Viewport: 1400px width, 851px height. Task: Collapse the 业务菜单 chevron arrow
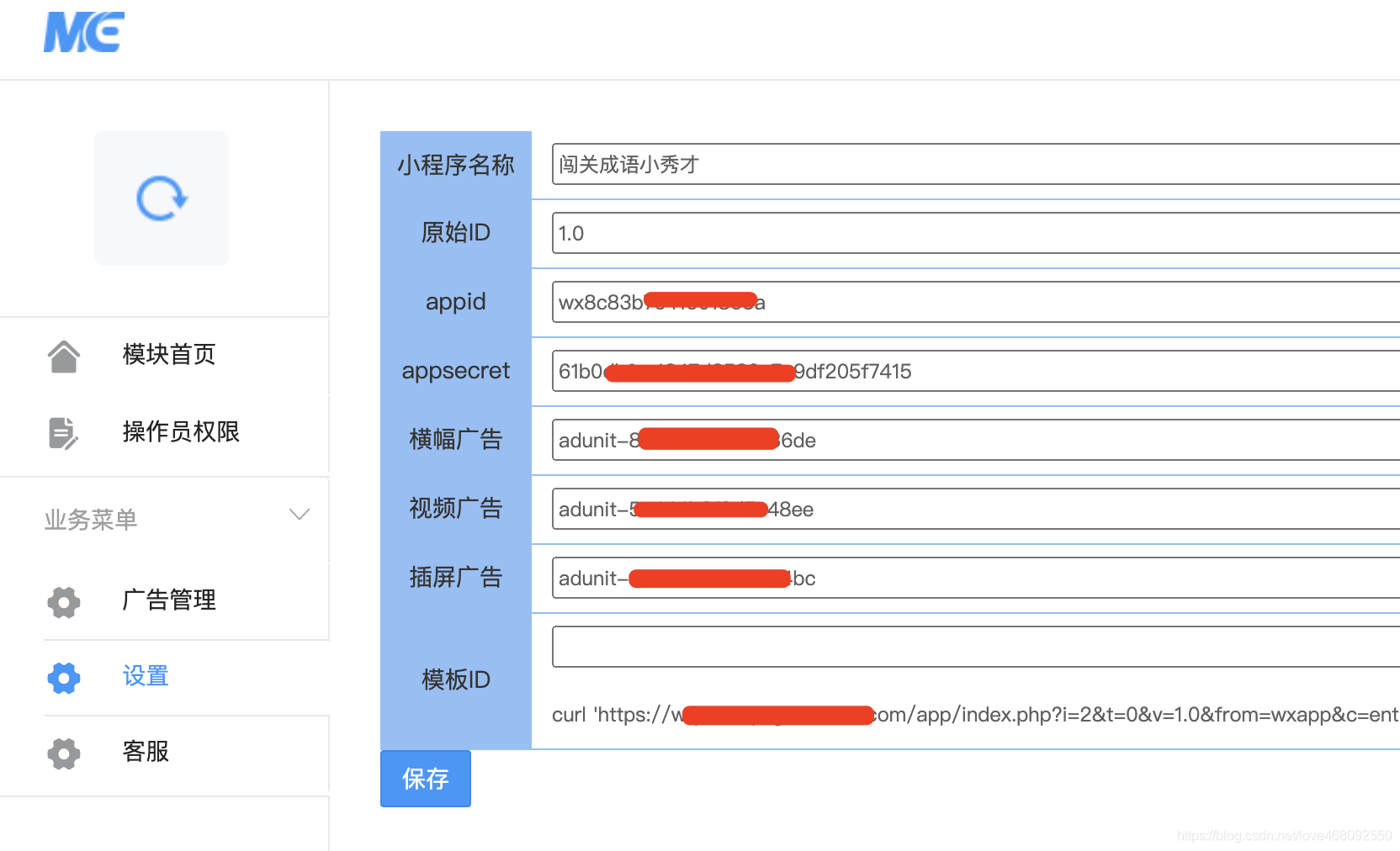click(300, 514)
